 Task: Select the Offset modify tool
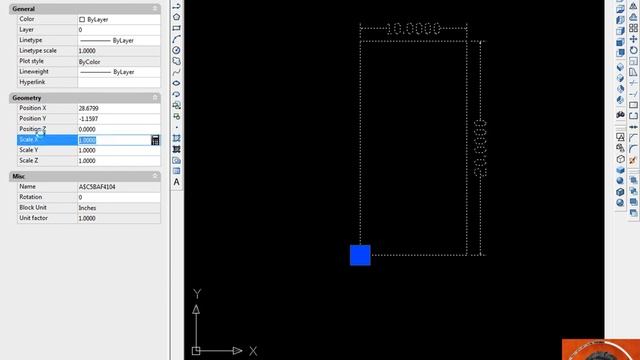pos(633,17)
